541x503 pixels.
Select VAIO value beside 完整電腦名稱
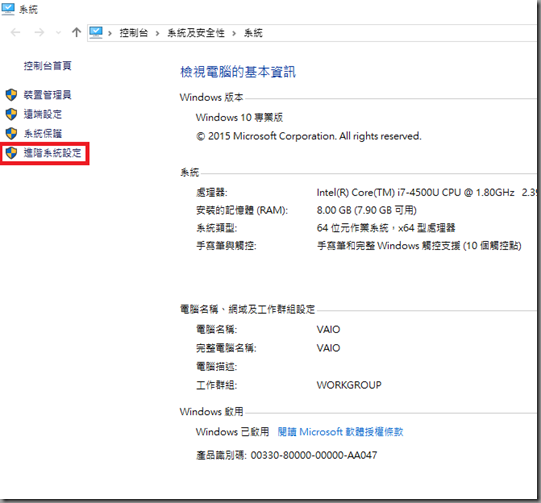tap(328, 348)
